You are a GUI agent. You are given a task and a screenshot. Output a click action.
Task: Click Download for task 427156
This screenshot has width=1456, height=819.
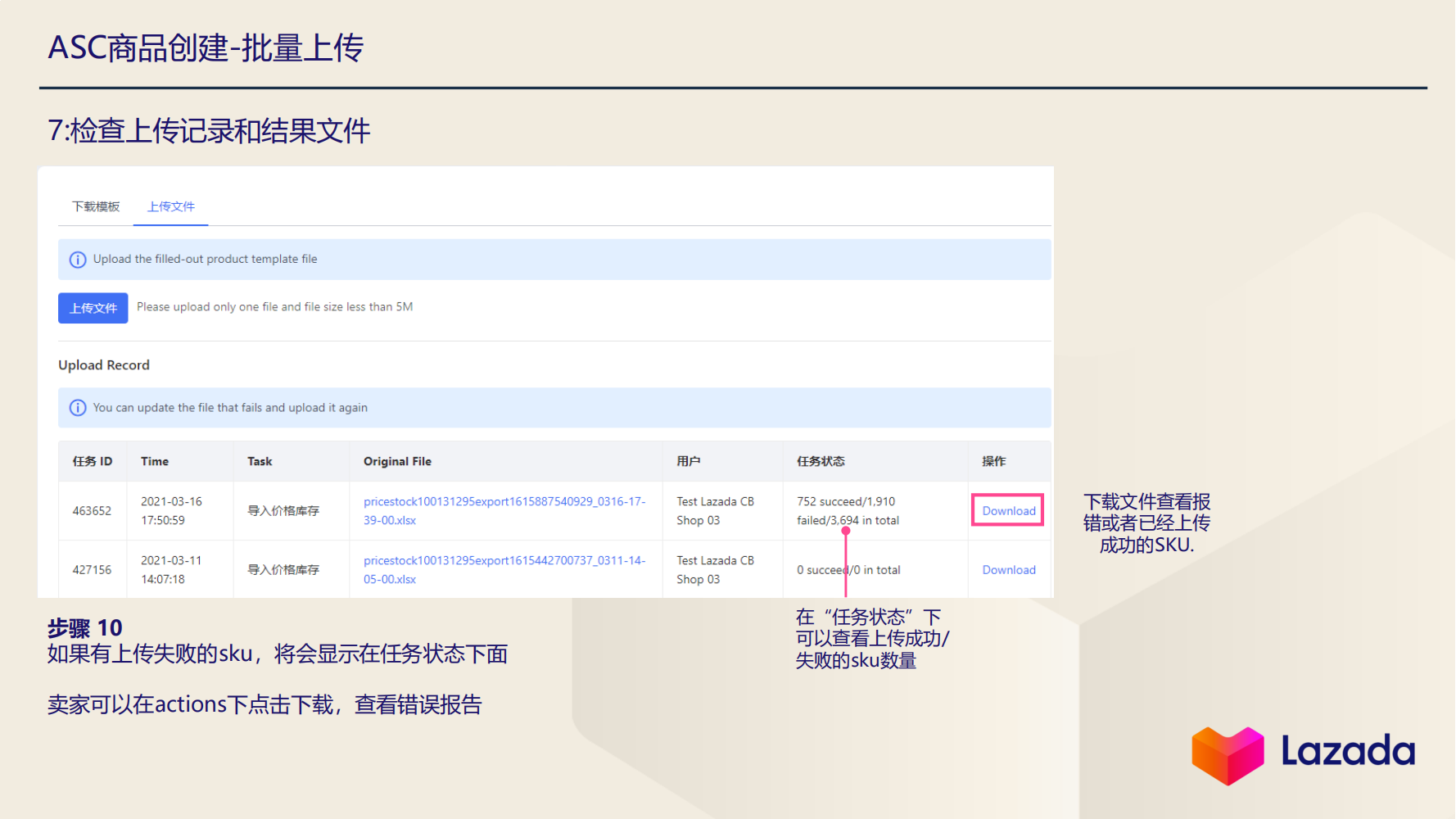coord(1008,569)
